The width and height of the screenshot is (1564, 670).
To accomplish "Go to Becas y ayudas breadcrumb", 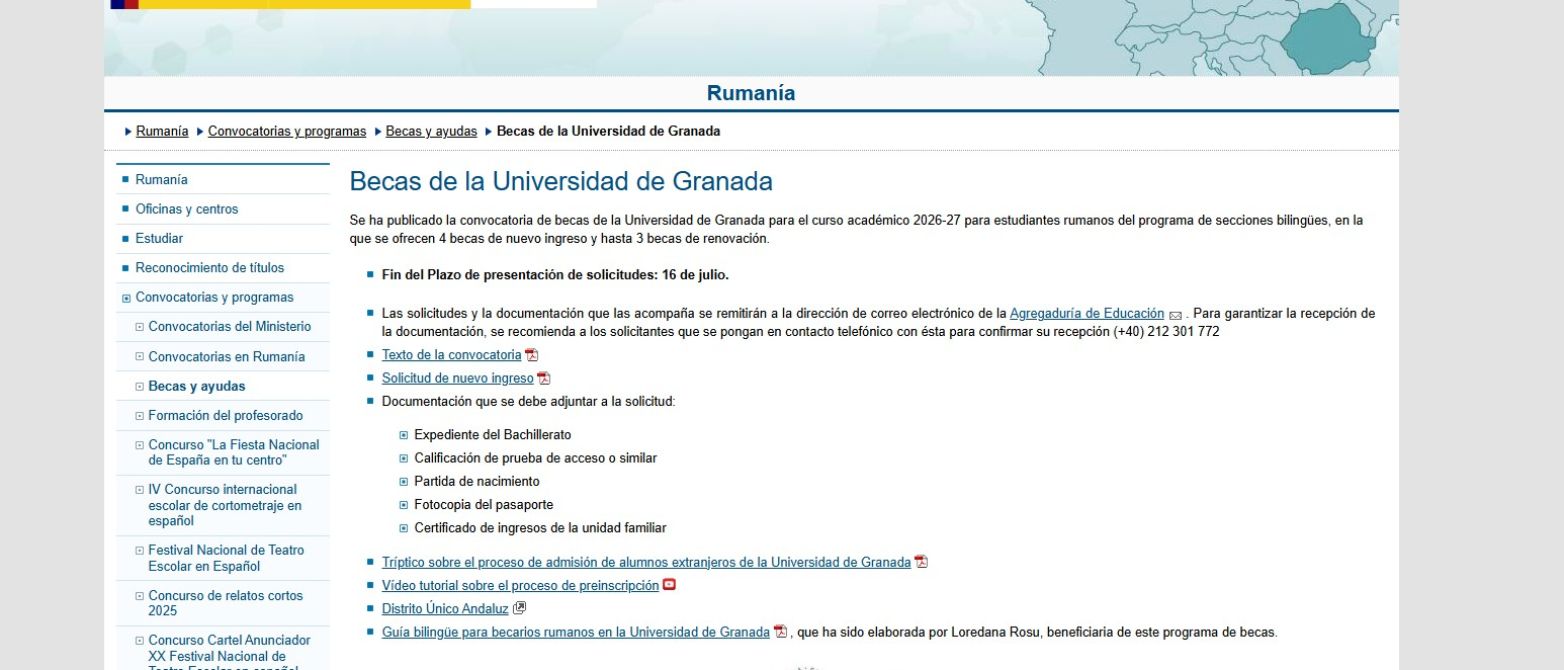I will pyautogui.click(x=431, y=131).
